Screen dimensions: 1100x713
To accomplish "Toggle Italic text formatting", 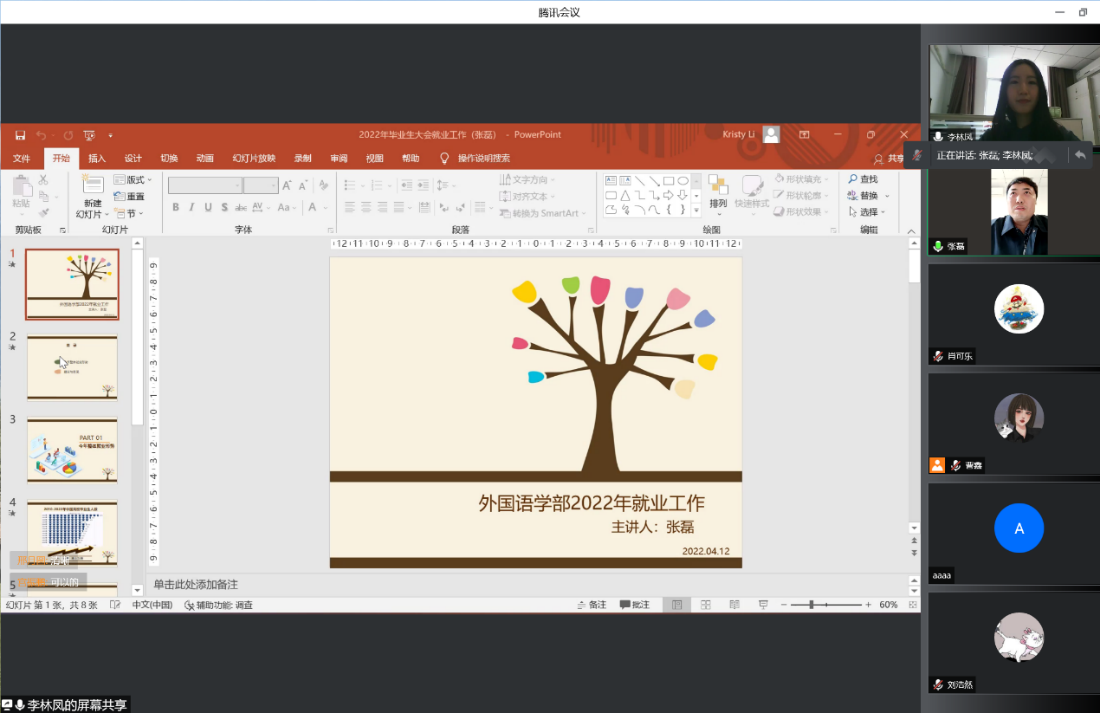I will click(x=192, y=207).
